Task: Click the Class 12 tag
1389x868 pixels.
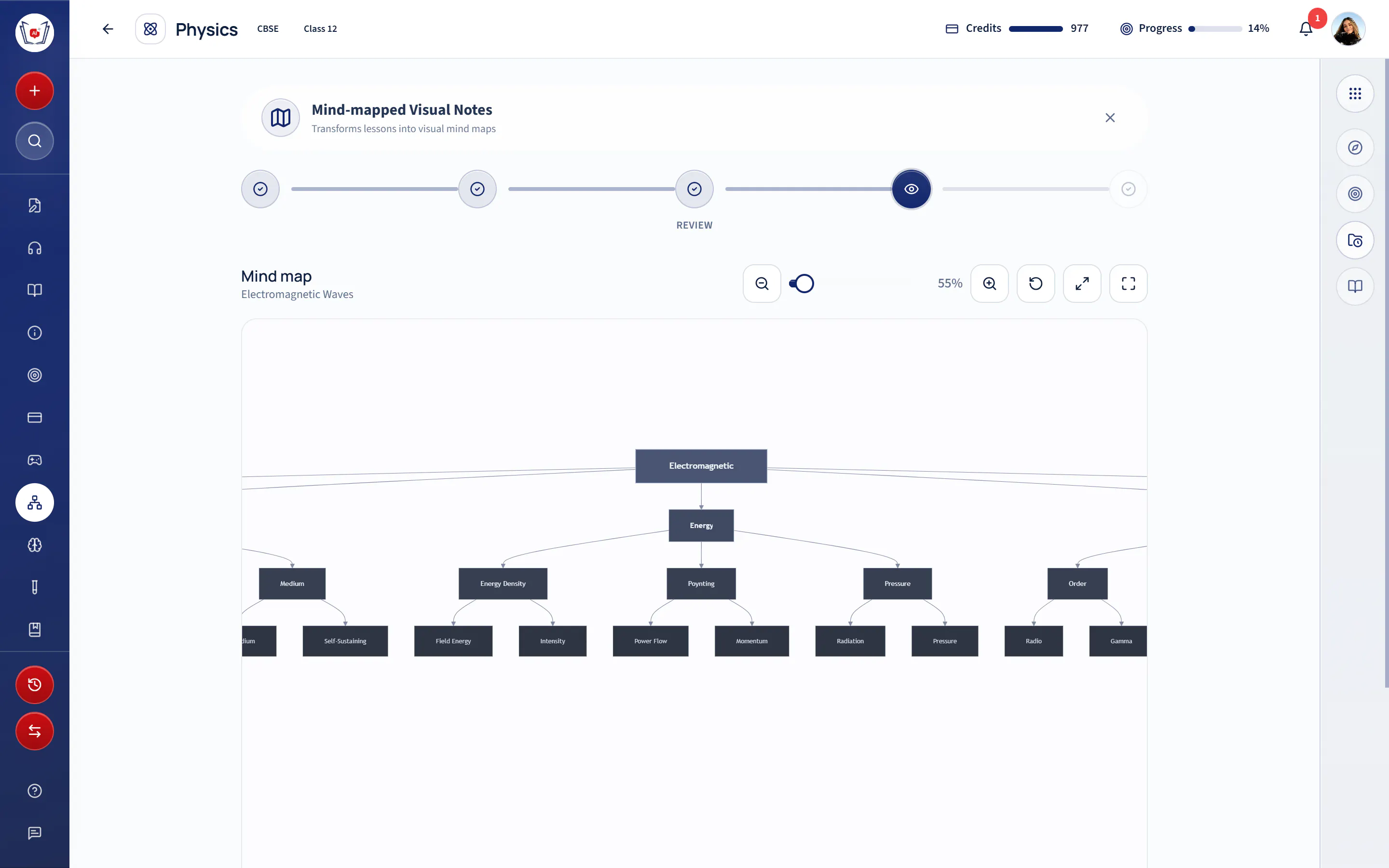Action: click(320, 29)
